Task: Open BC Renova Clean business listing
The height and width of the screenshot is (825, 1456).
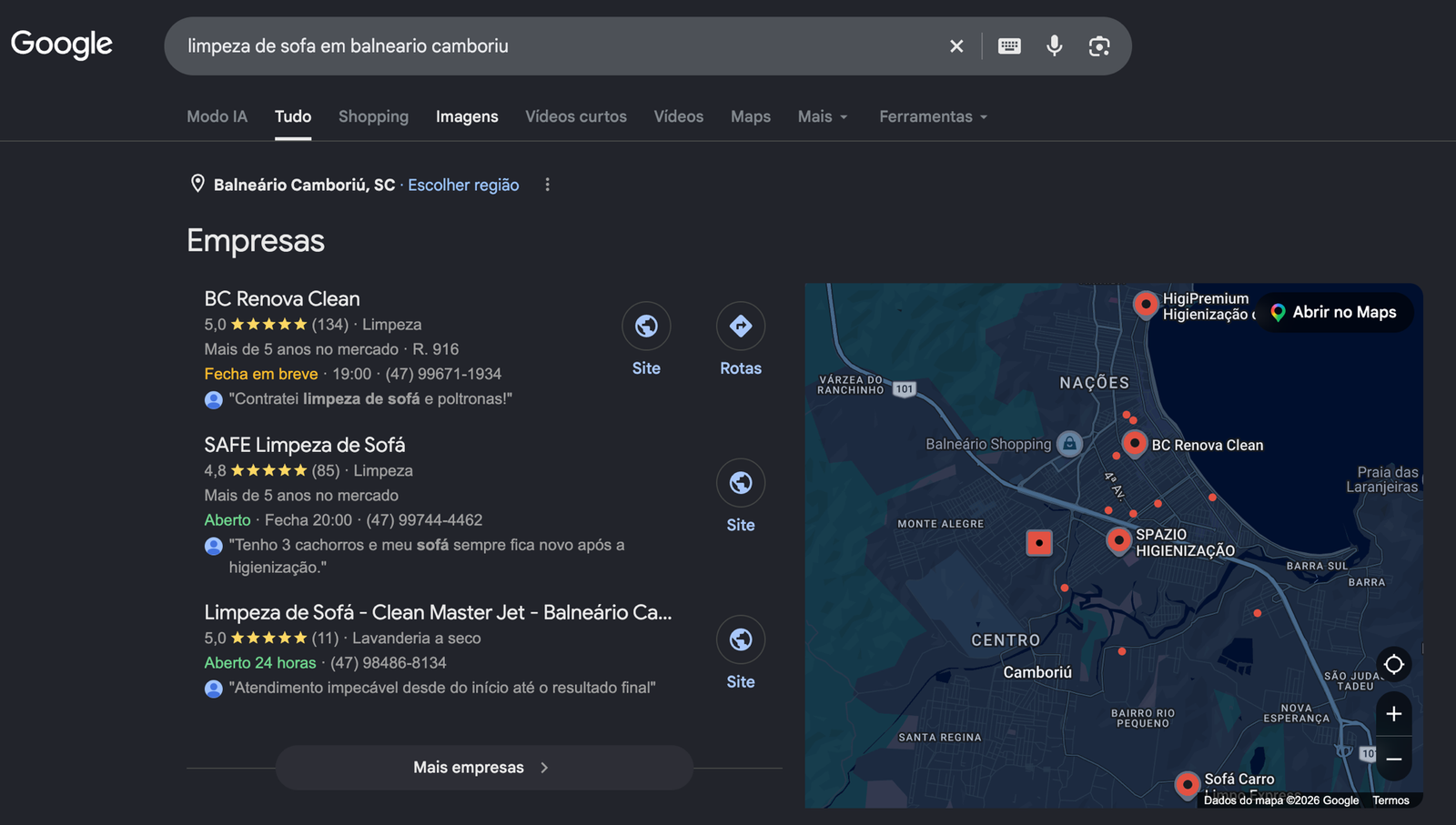Action: point(282,298)
